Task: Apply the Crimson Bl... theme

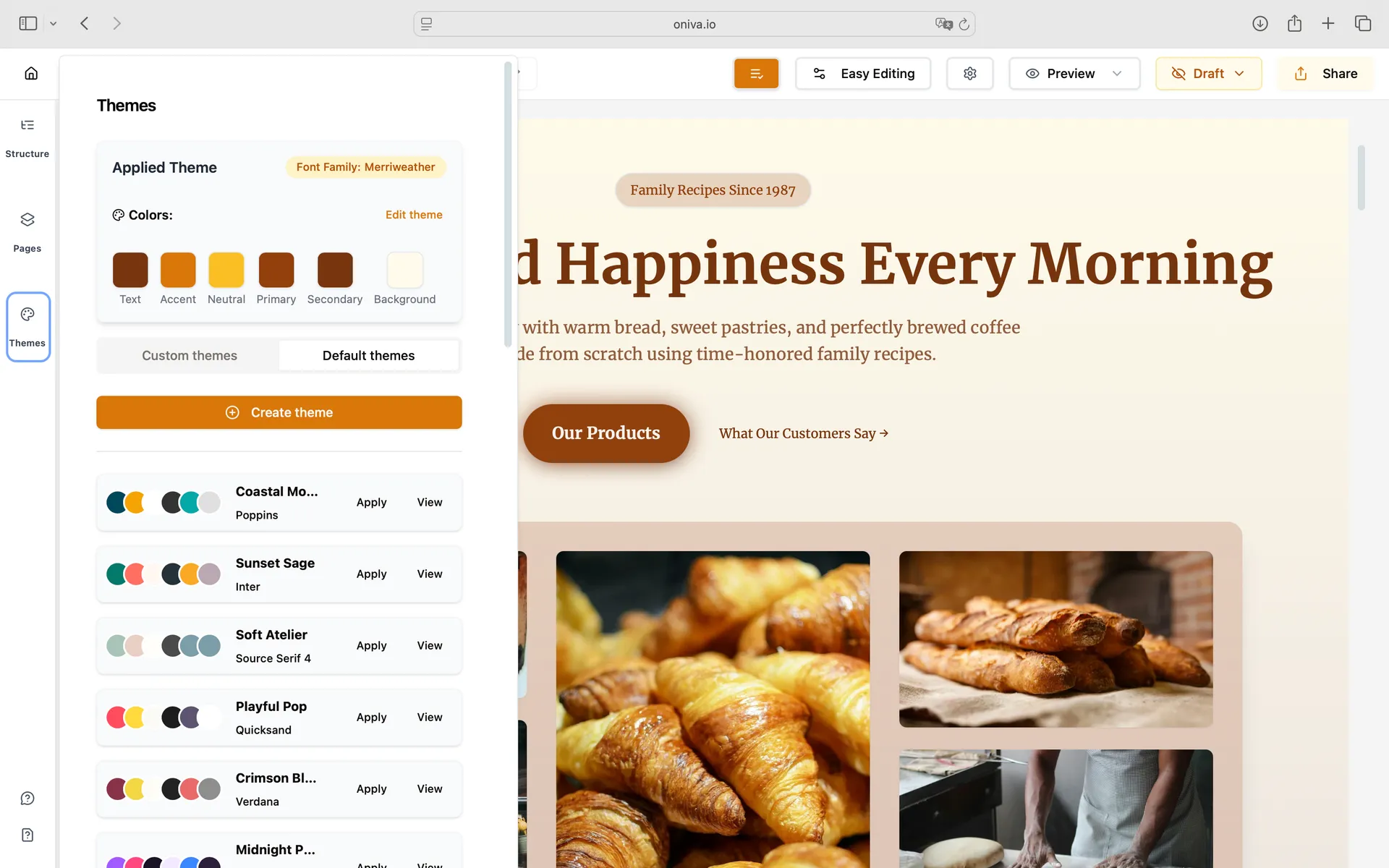Action: coord(372,788)
